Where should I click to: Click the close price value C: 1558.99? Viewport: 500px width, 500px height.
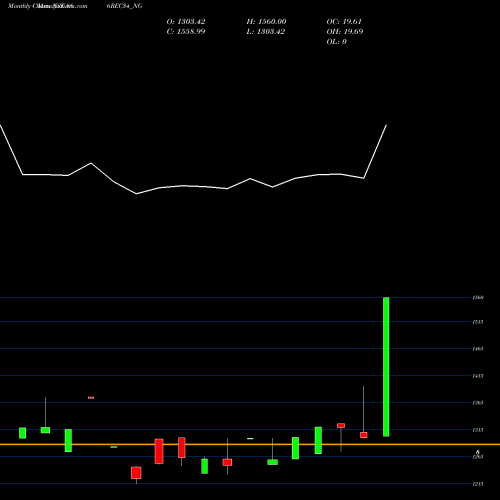(186, 32)
